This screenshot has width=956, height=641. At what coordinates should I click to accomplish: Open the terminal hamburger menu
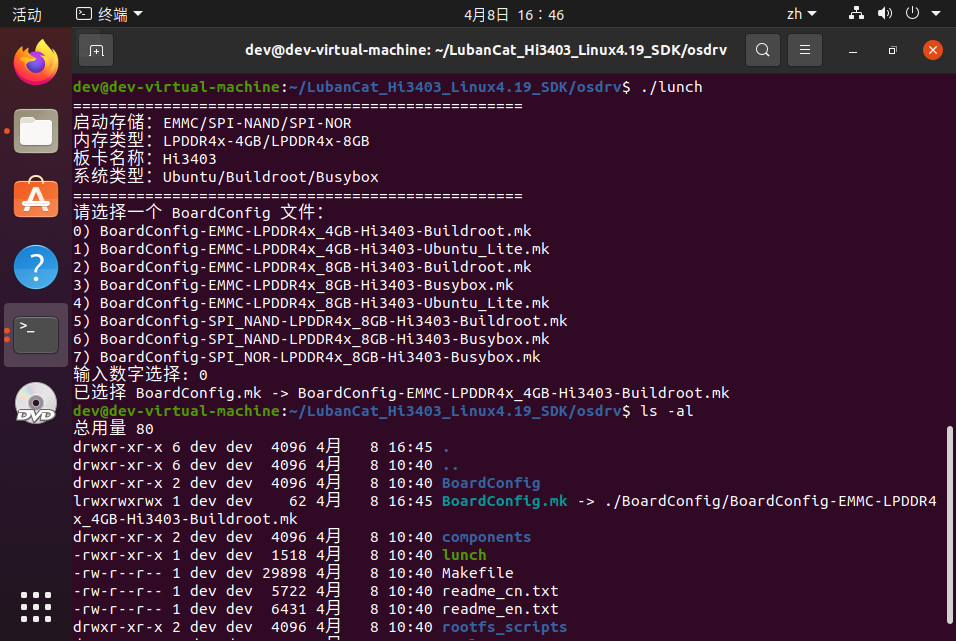(805, 49)
